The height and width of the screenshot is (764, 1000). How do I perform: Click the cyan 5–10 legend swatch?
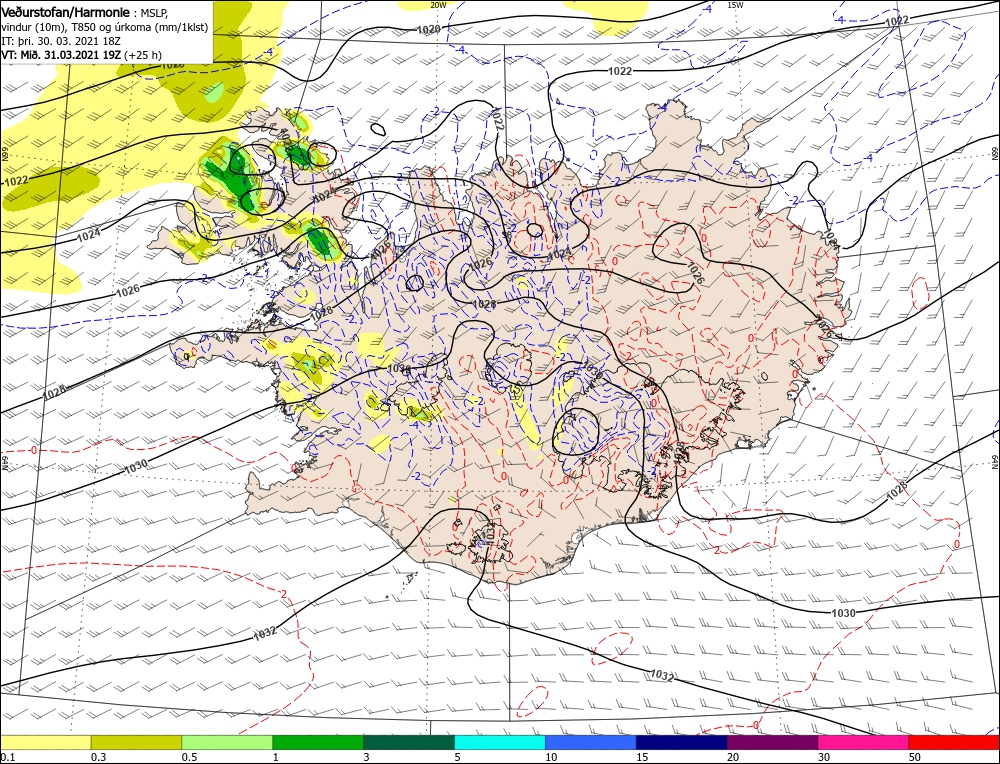pos(500,742)
